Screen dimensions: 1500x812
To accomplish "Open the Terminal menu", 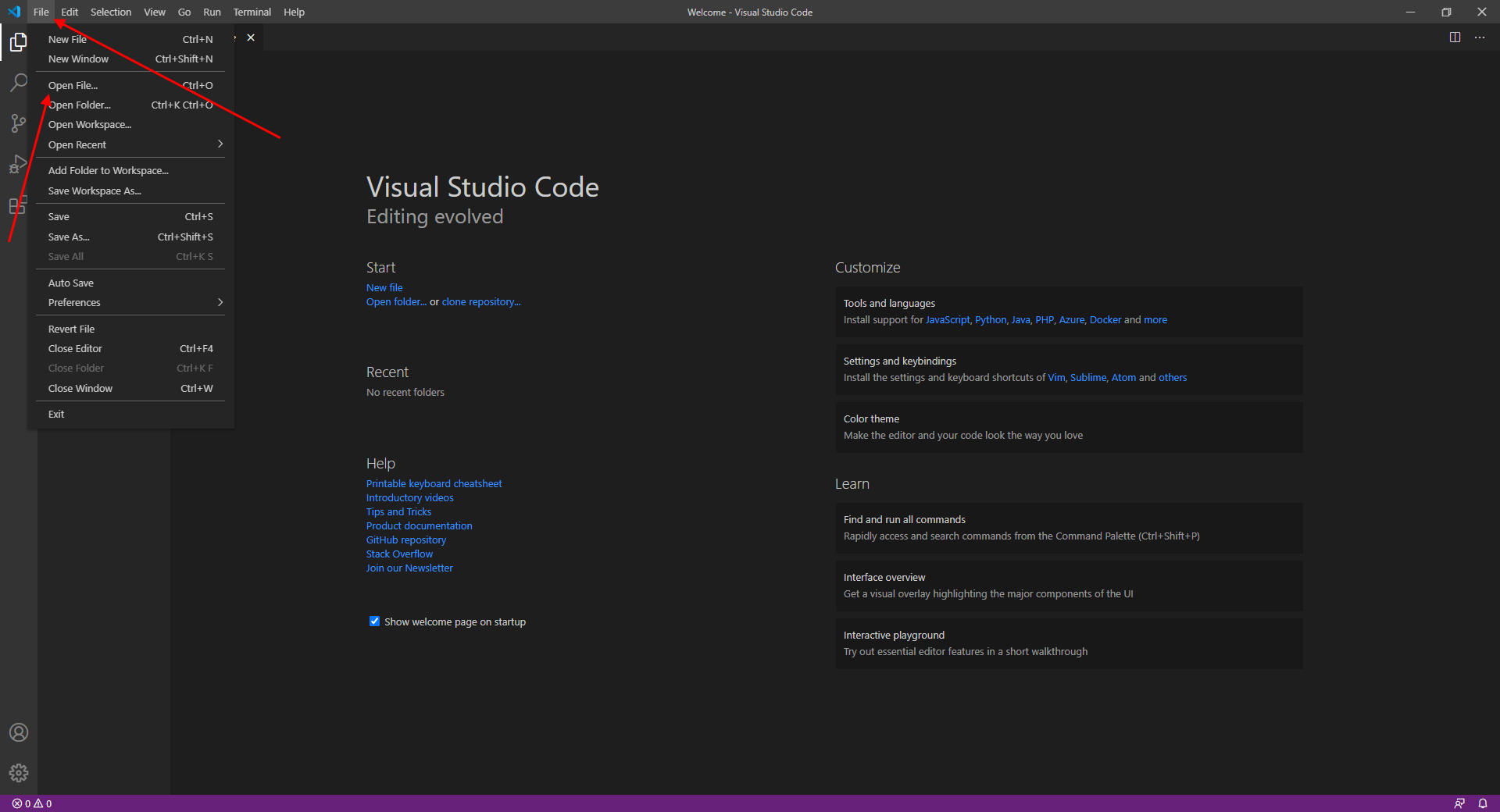I will coord(252,12).
